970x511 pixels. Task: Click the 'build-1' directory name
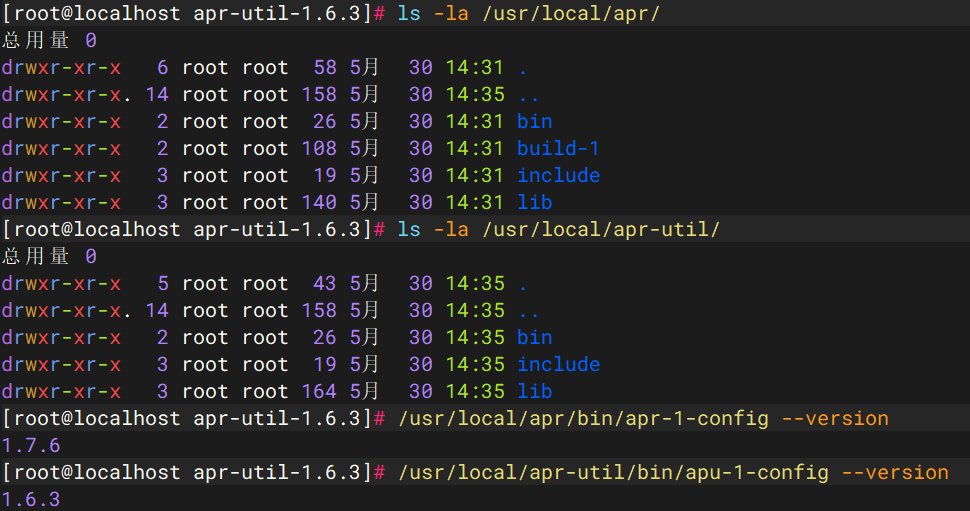(558, 148)
